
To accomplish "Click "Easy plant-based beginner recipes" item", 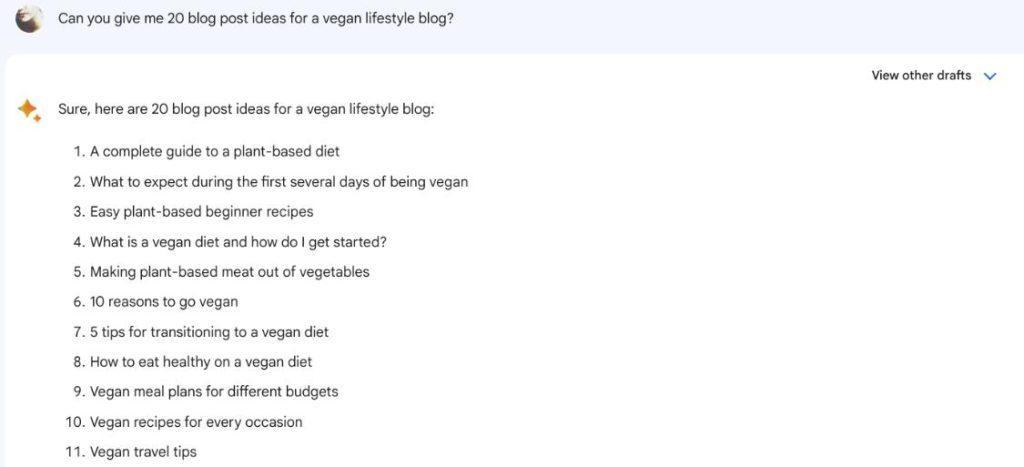I will pyautogui.click(x=201, y=212).
